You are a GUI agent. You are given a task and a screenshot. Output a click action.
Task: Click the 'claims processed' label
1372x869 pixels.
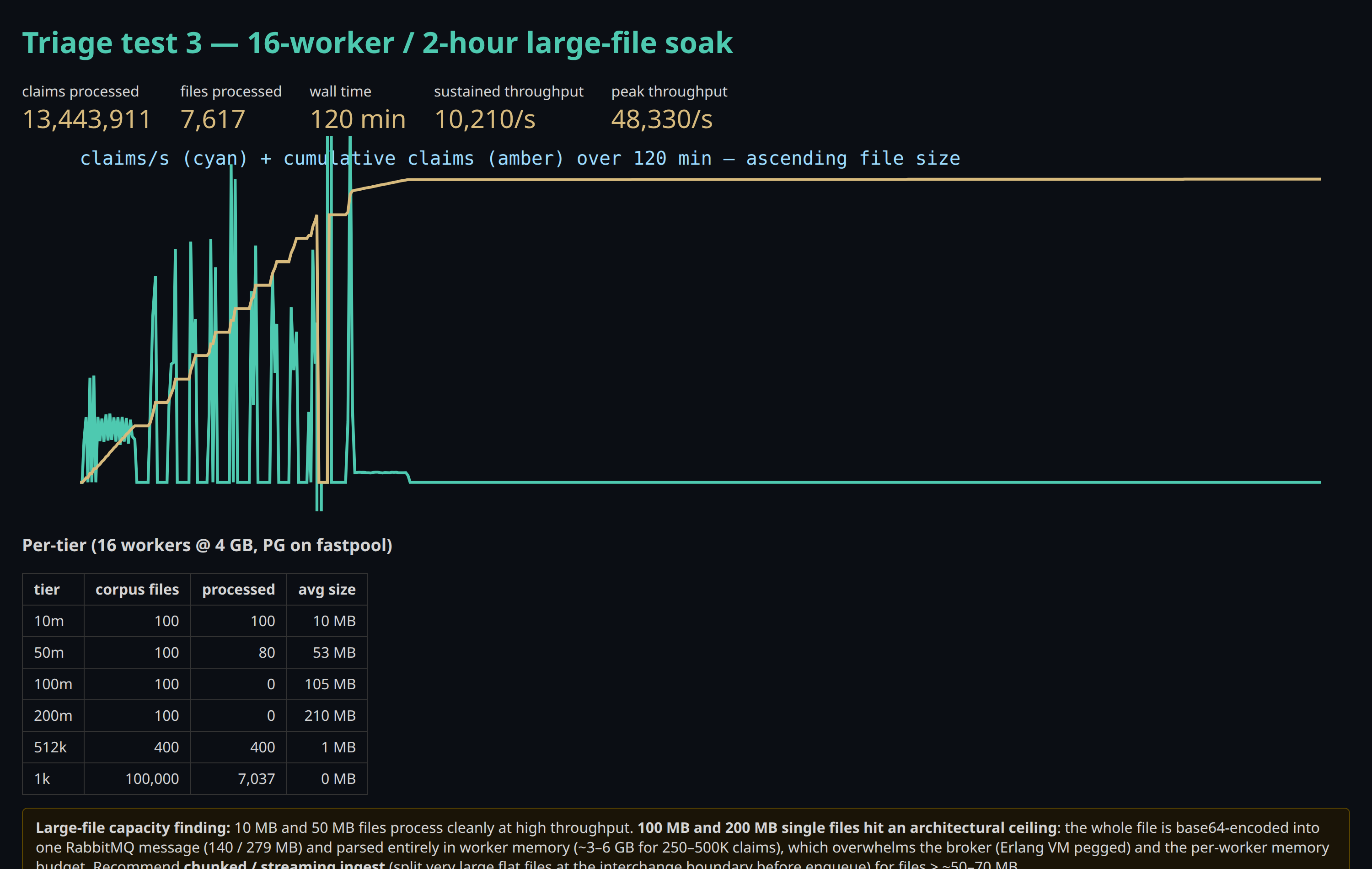80,91
